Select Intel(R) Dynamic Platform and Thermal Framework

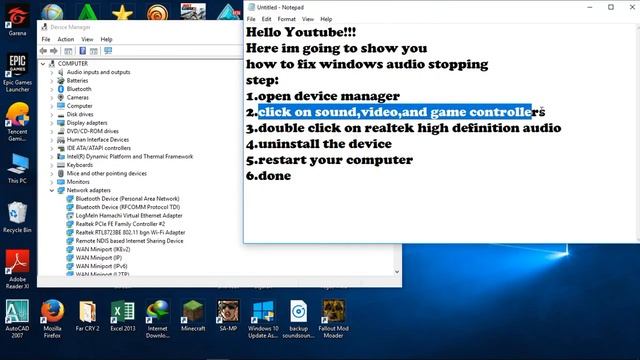130,156
